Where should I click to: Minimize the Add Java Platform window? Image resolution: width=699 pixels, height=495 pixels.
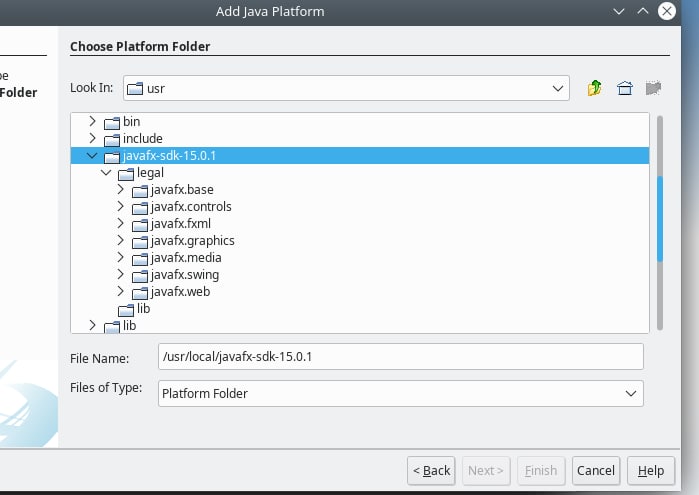click(619, 12)
